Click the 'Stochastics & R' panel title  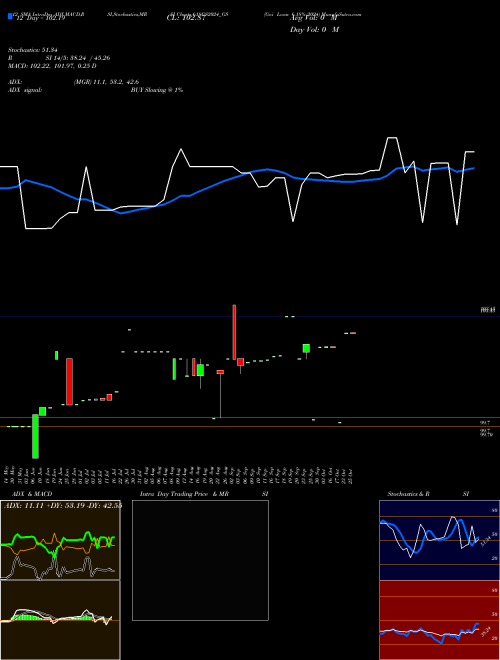point(409,494)
